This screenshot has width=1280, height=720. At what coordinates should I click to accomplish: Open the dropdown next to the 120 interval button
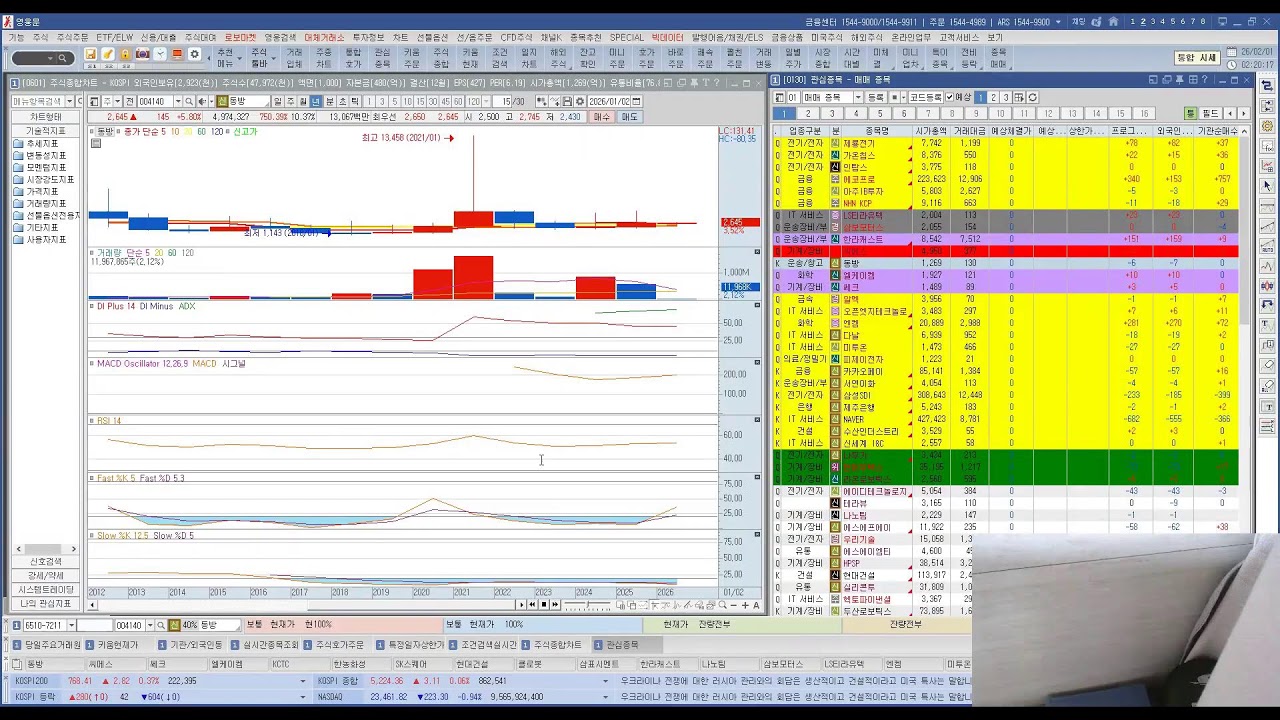coord(486,101)
